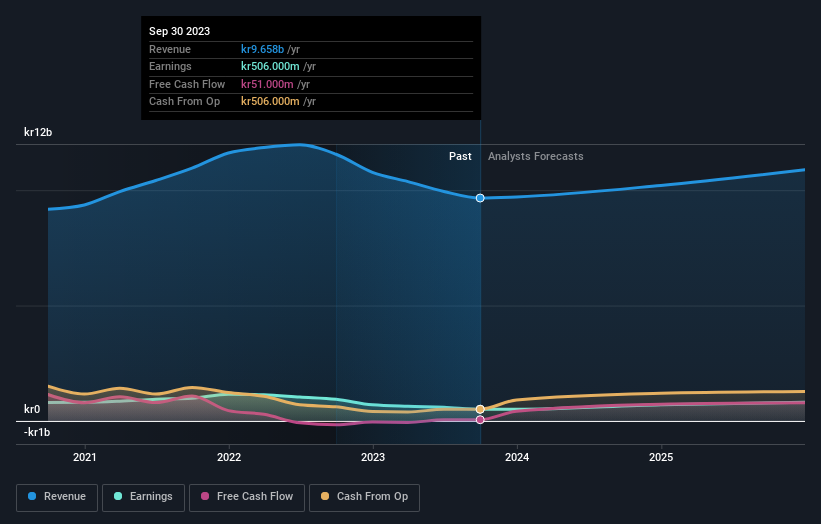Toggle the Free Cash Flow legend button
This screenshot has height=524, width=821.
(x=247, y=497)
